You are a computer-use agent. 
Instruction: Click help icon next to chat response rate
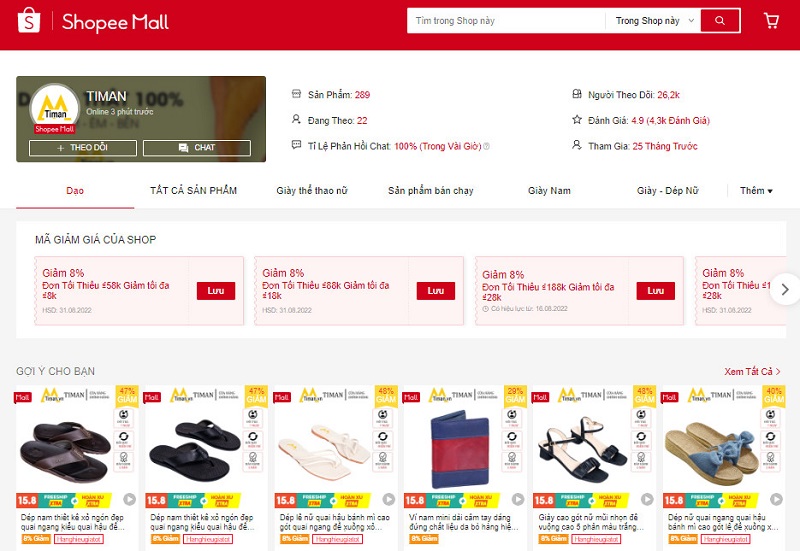pos(486,146)
